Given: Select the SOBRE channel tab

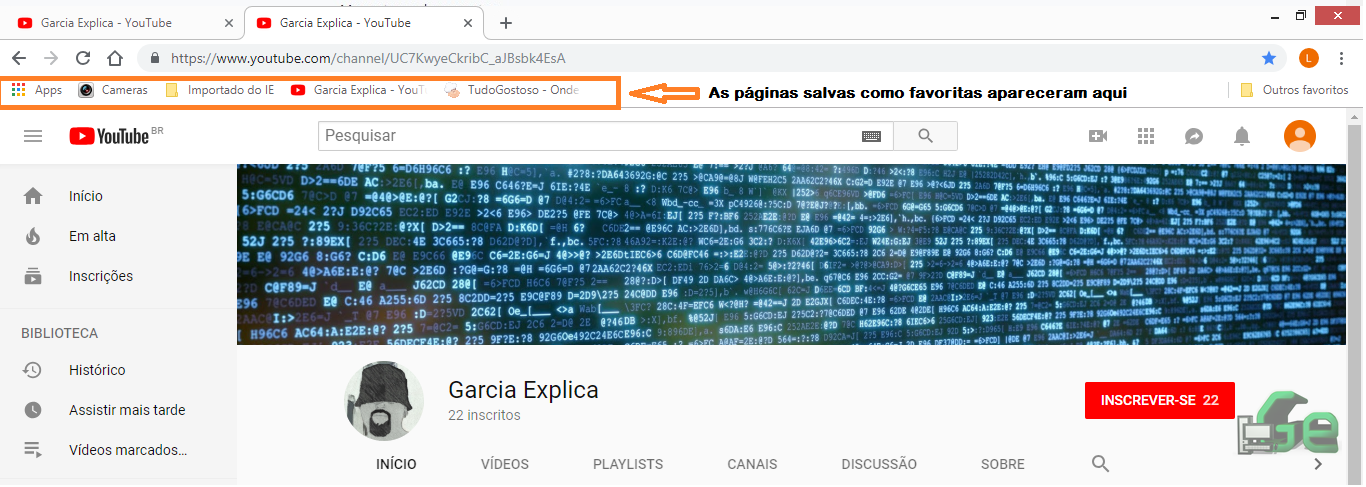Looking at the screenshot, I should tap(1003, 464).
